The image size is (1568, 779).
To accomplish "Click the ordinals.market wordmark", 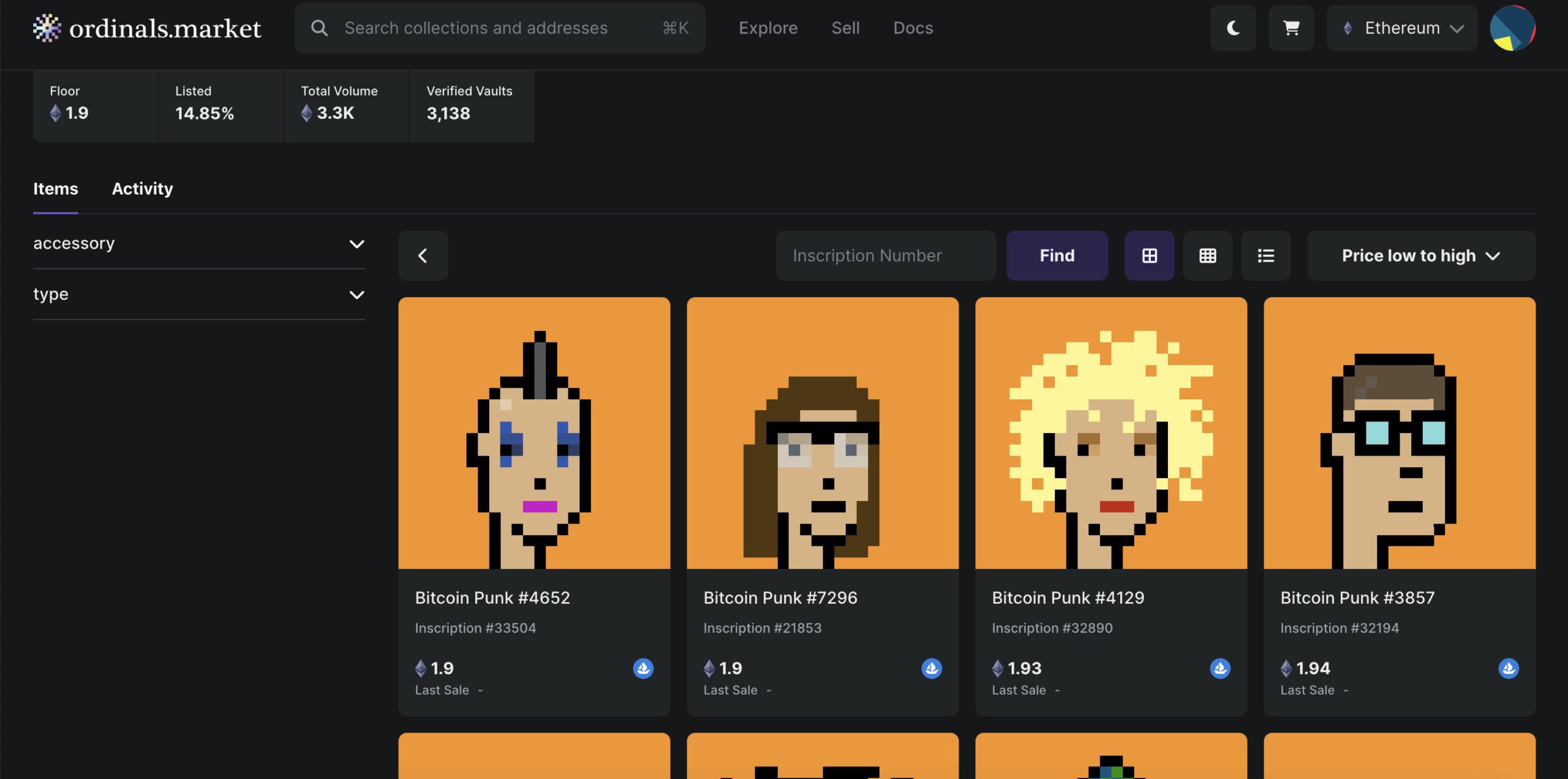I will tap(165, 28).
